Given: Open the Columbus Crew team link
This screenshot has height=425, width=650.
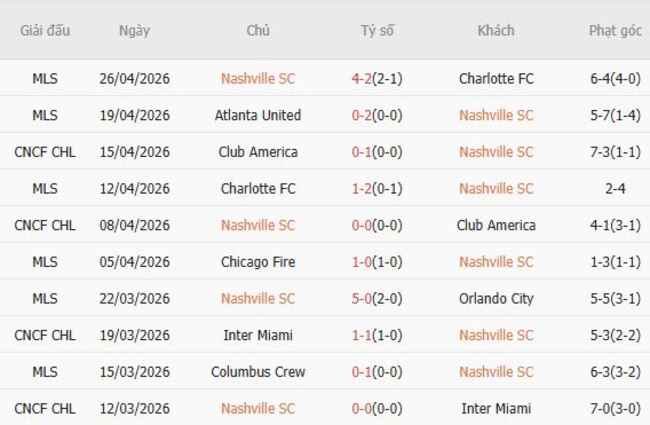Looking at the screenshot, I should click(x=258, y=372).
